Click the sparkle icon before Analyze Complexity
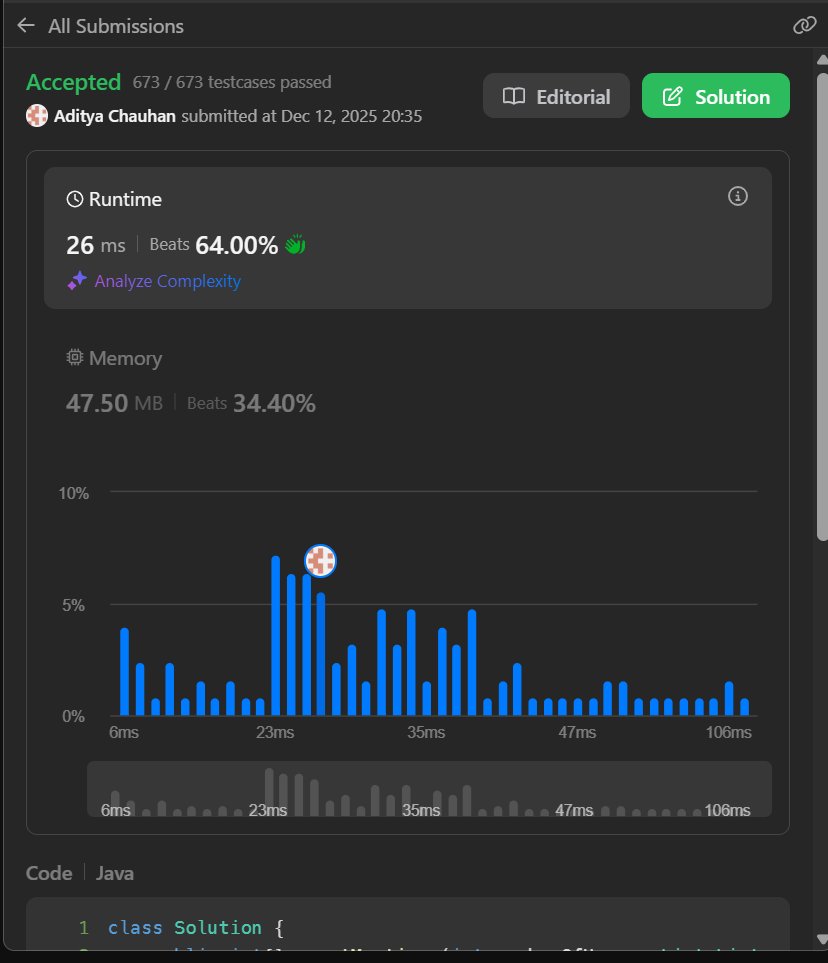 coord(76,281)
